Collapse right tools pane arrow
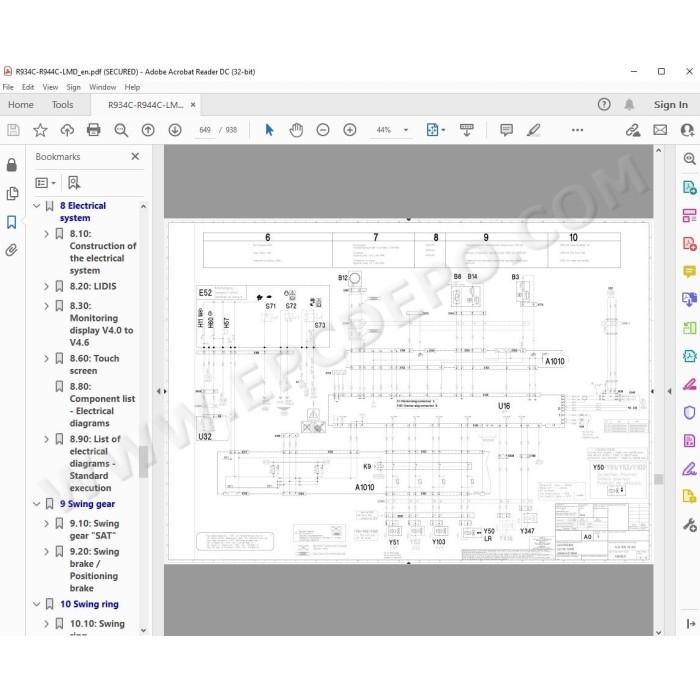This screenshot has height=700, width=700. [x=669, y=391]
